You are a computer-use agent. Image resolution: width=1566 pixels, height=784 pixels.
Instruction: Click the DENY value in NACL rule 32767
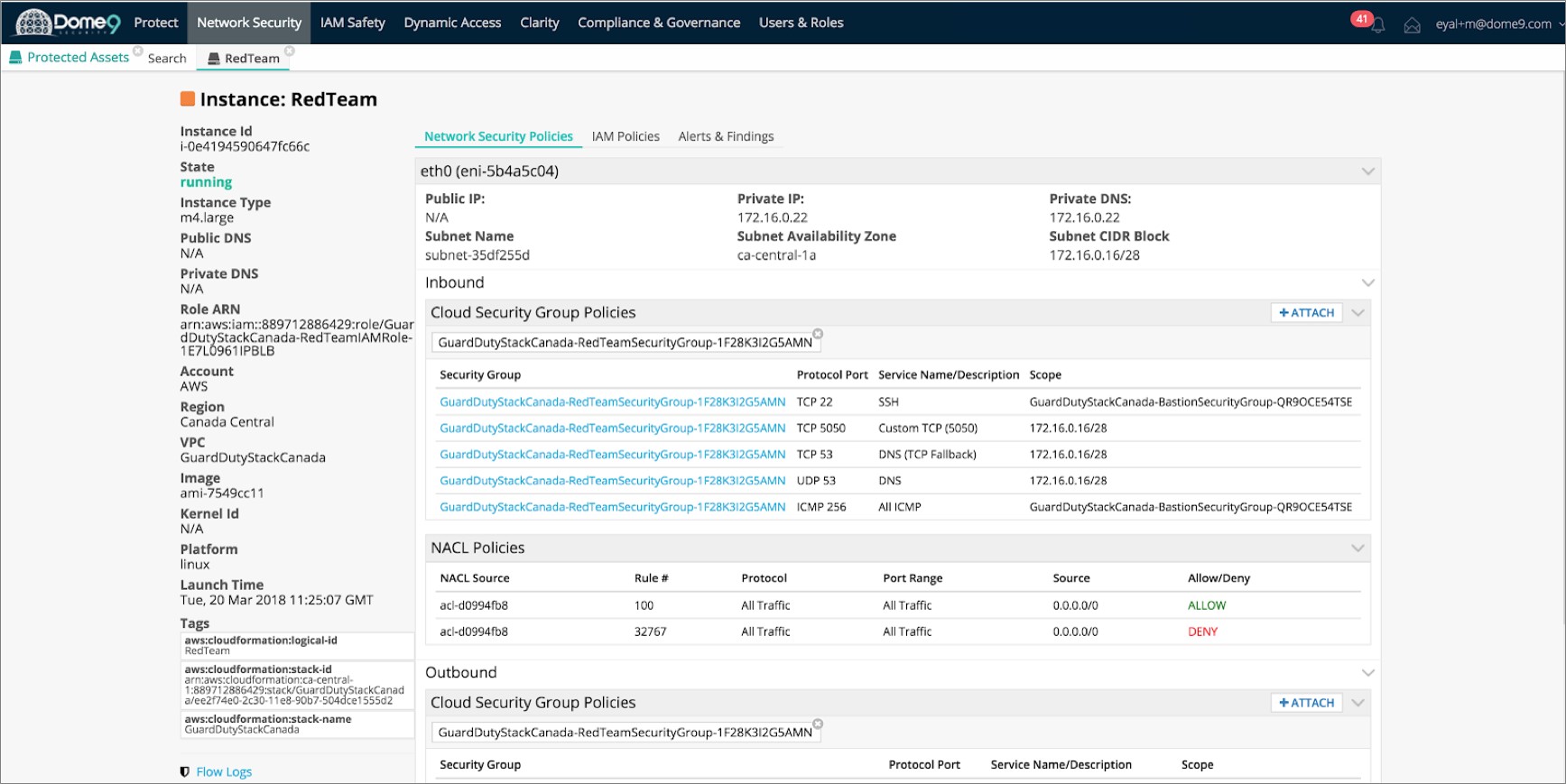pos(1202,632)
